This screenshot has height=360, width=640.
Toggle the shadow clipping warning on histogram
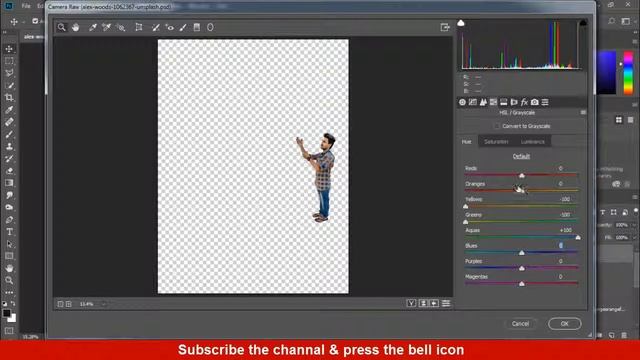tap(461, 23)
